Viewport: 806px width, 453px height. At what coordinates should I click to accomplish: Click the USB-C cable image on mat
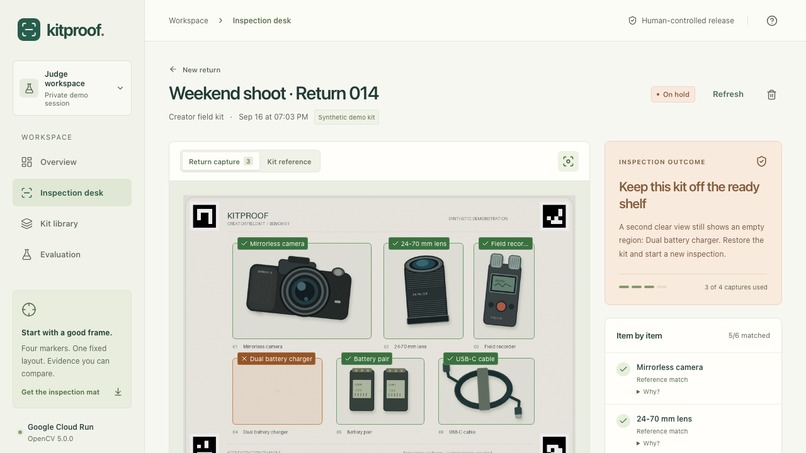tap(483, 391)
